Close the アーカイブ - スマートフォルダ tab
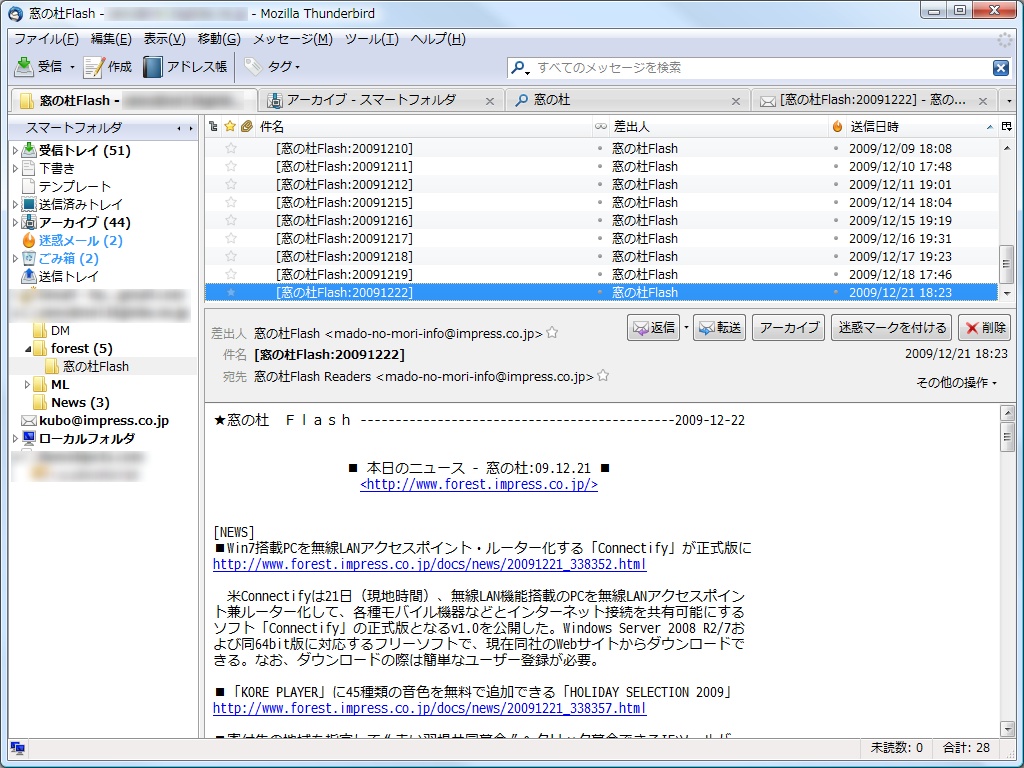This screenshot has width=1024, height=768. coord(490,101)
